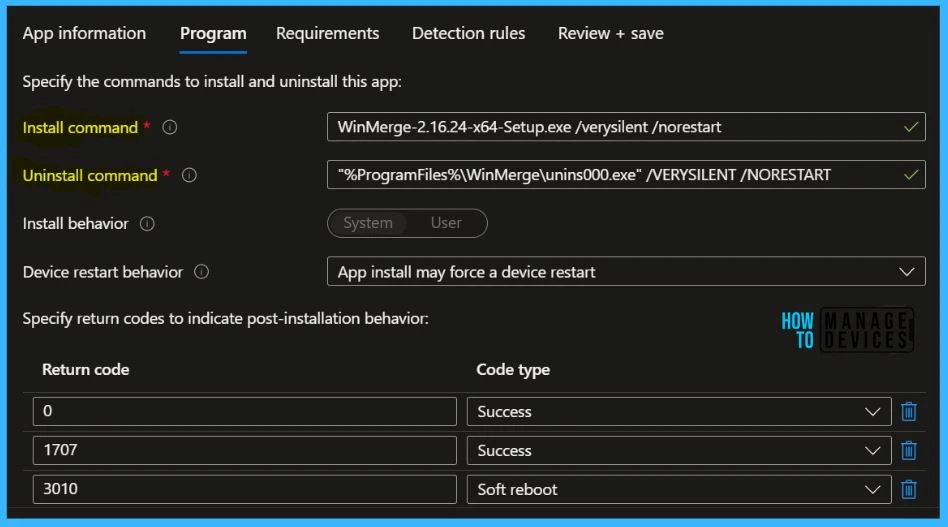
Task: Click the Install command validation checkmark
Action: click(x=911, y=127)
